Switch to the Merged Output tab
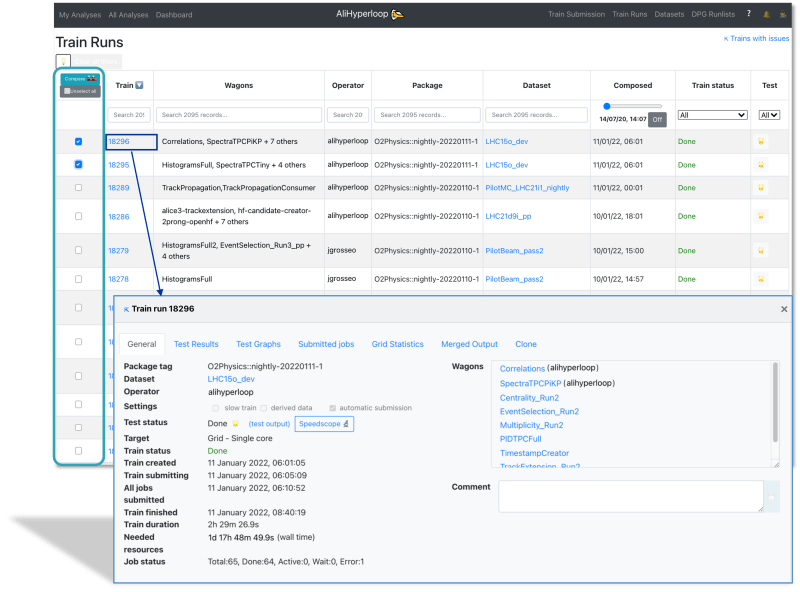 point(469,344)
